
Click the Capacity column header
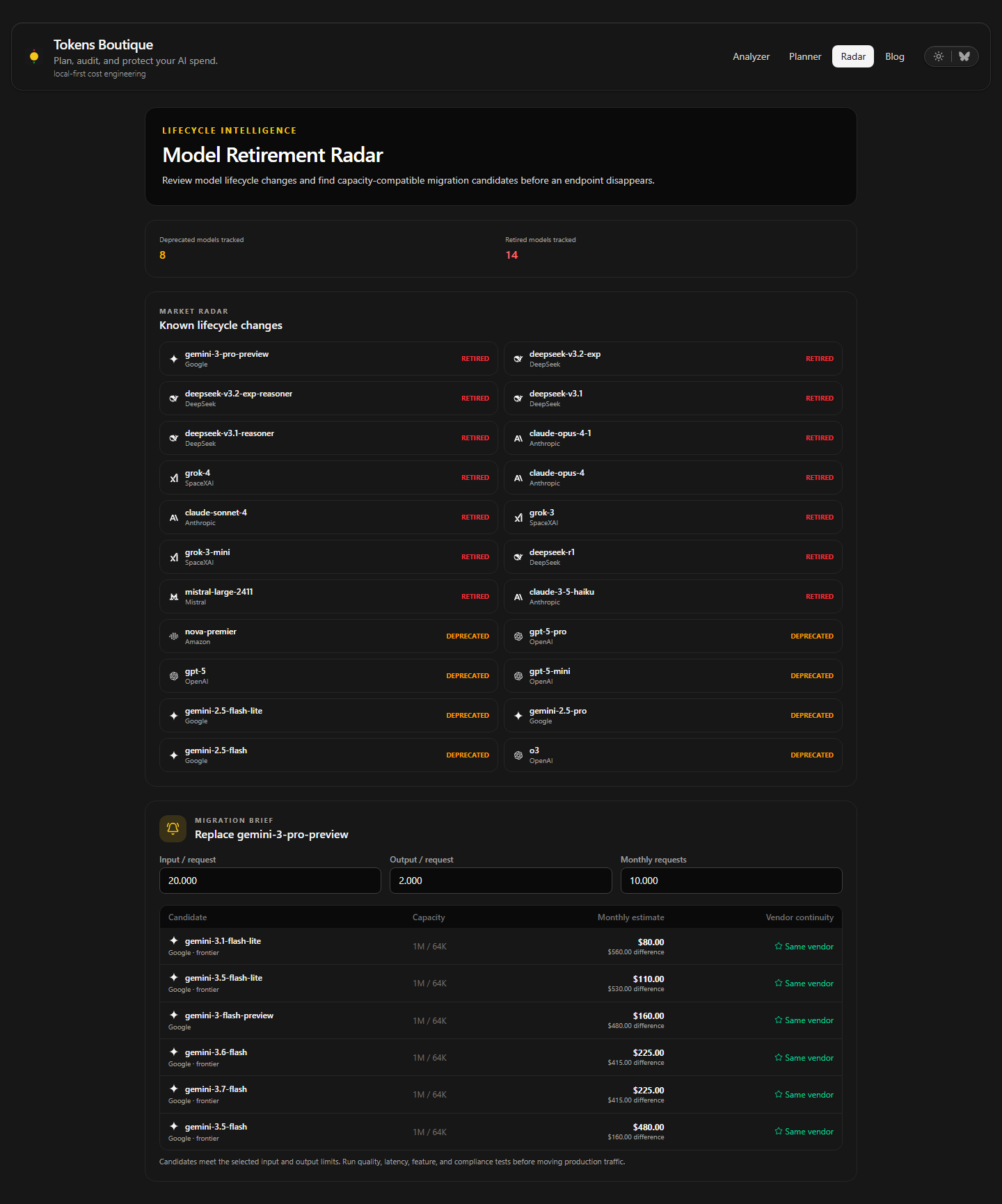coord(429,917)
